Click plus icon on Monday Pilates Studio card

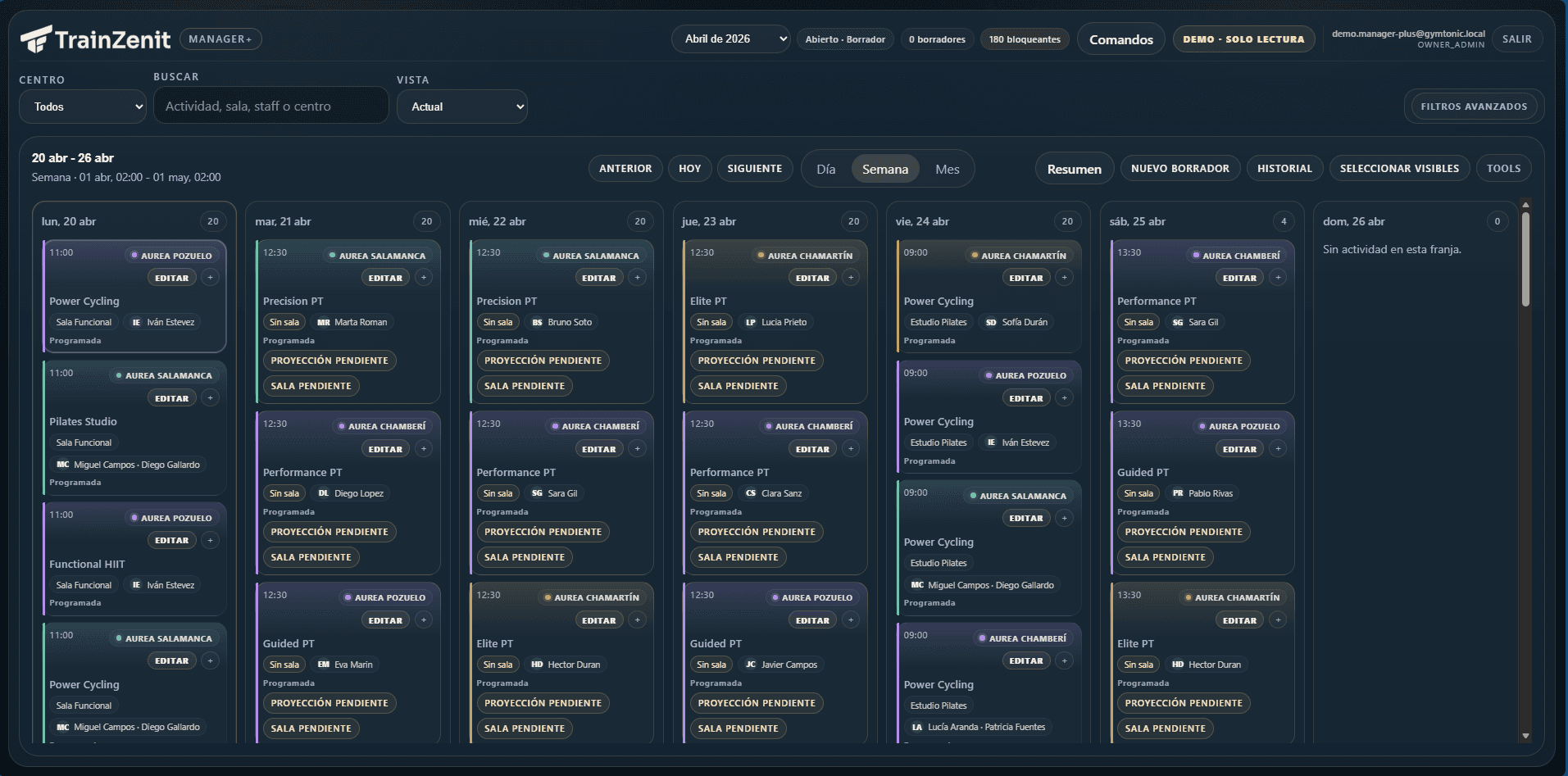(x=211, y=398)
